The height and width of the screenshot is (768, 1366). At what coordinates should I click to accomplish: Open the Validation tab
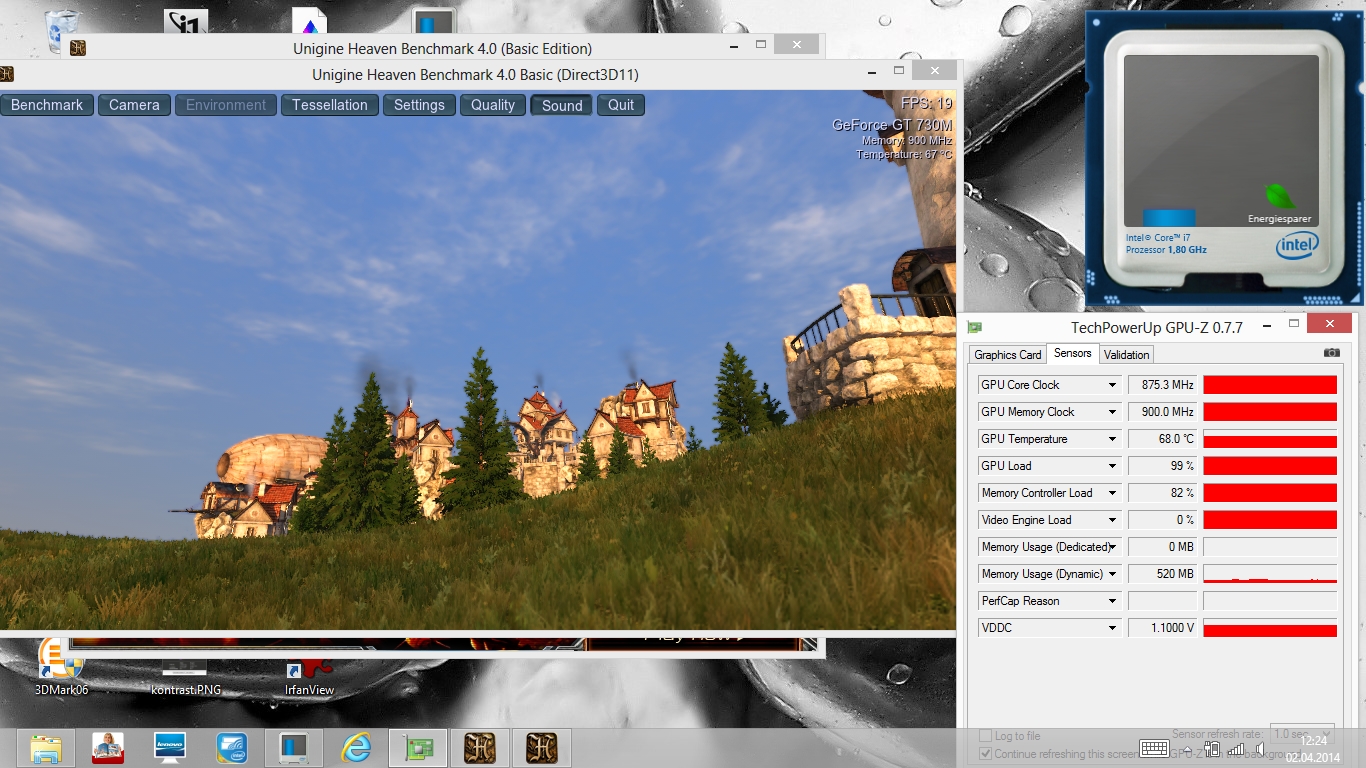(x=1127, y=355)
